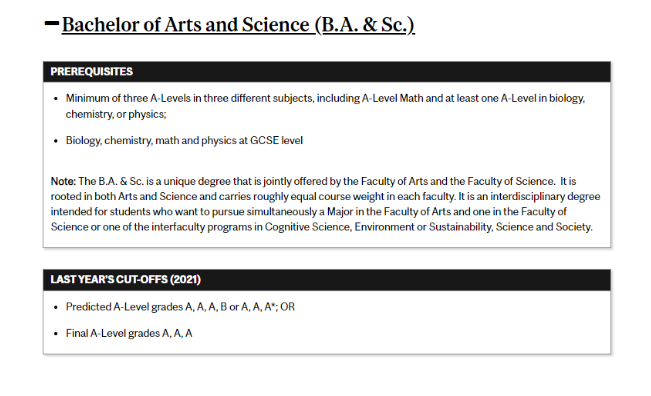
Task: Select the PREREQUISITES header bar
Action: tap(327, 71)
